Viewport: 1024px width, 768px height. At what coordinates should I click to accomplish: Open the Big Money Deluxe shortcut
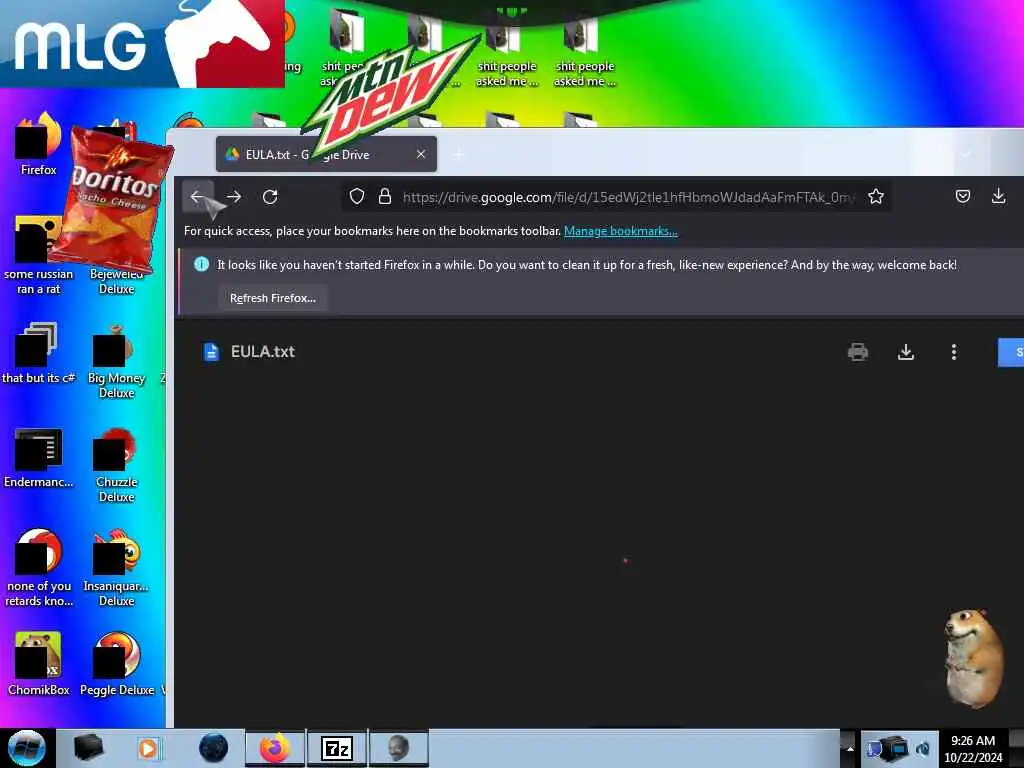[116, 360]
